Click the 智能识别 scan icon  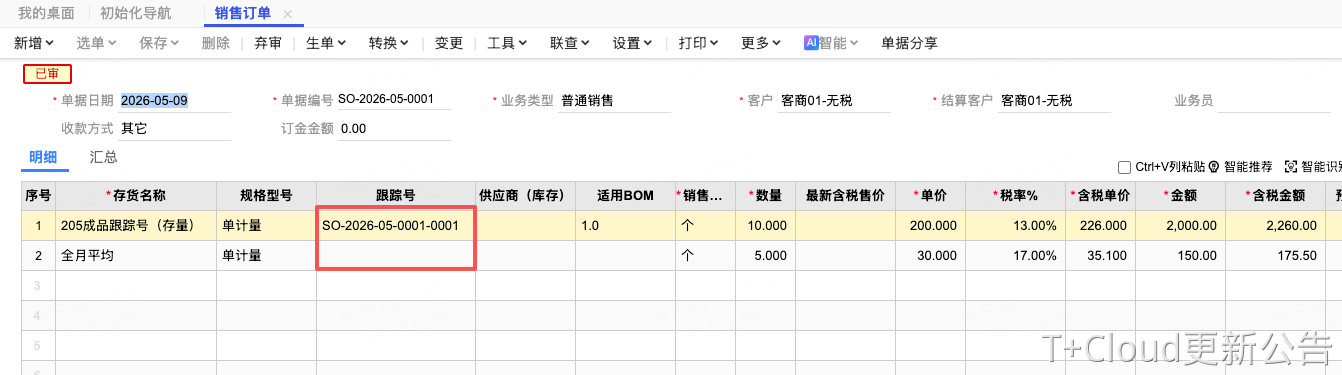(1290, 167)
